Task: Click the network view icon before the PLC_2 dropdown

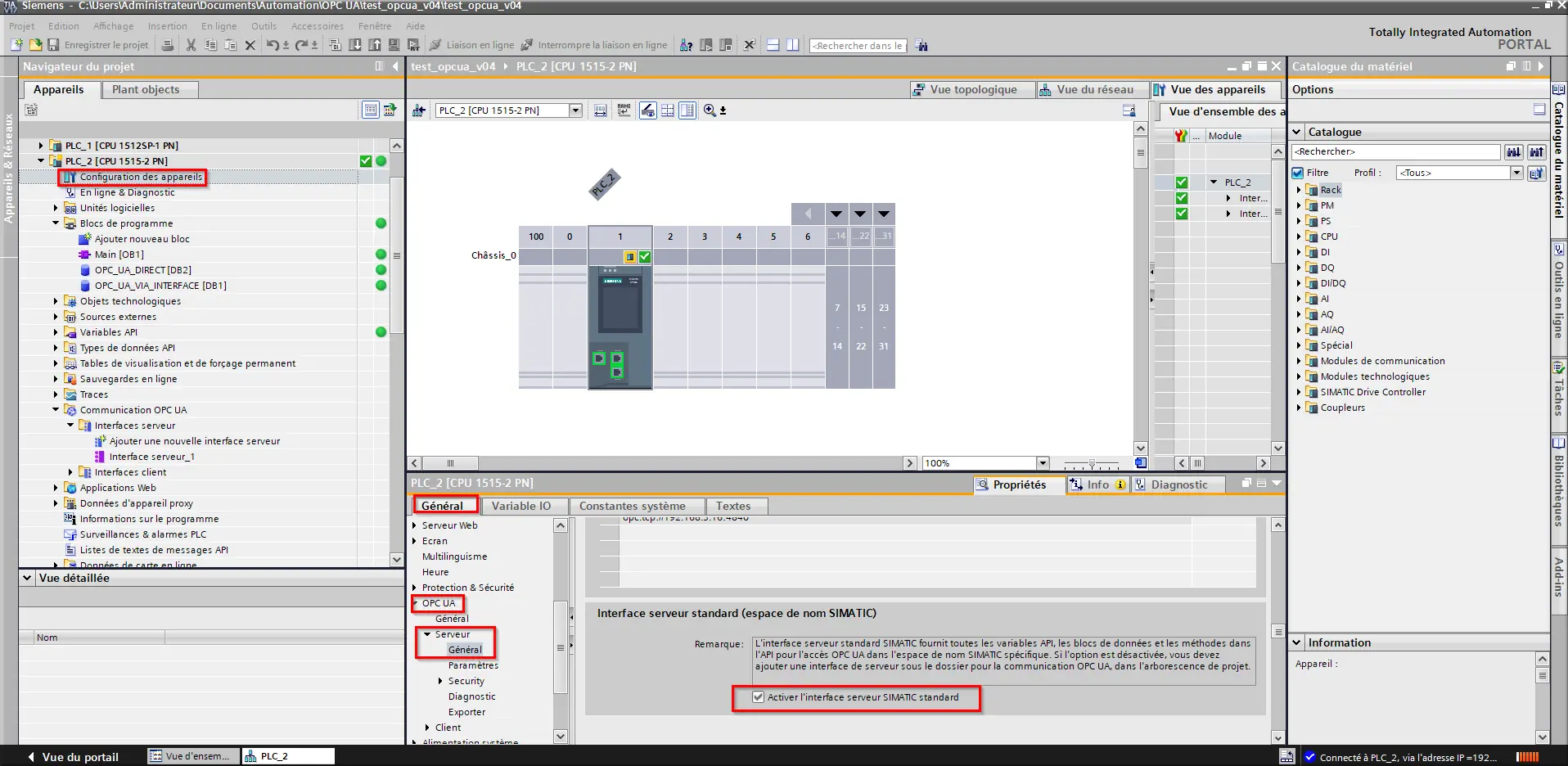Action: tap(419, 110)
